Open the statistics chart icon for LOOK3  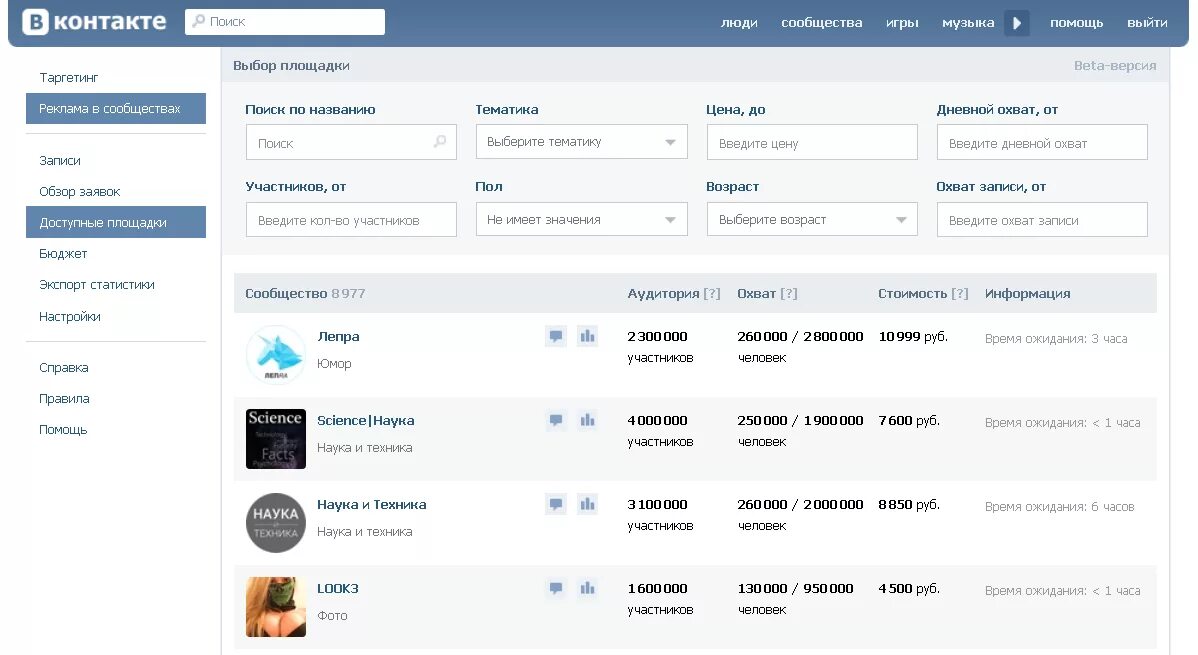click(587, 589)
